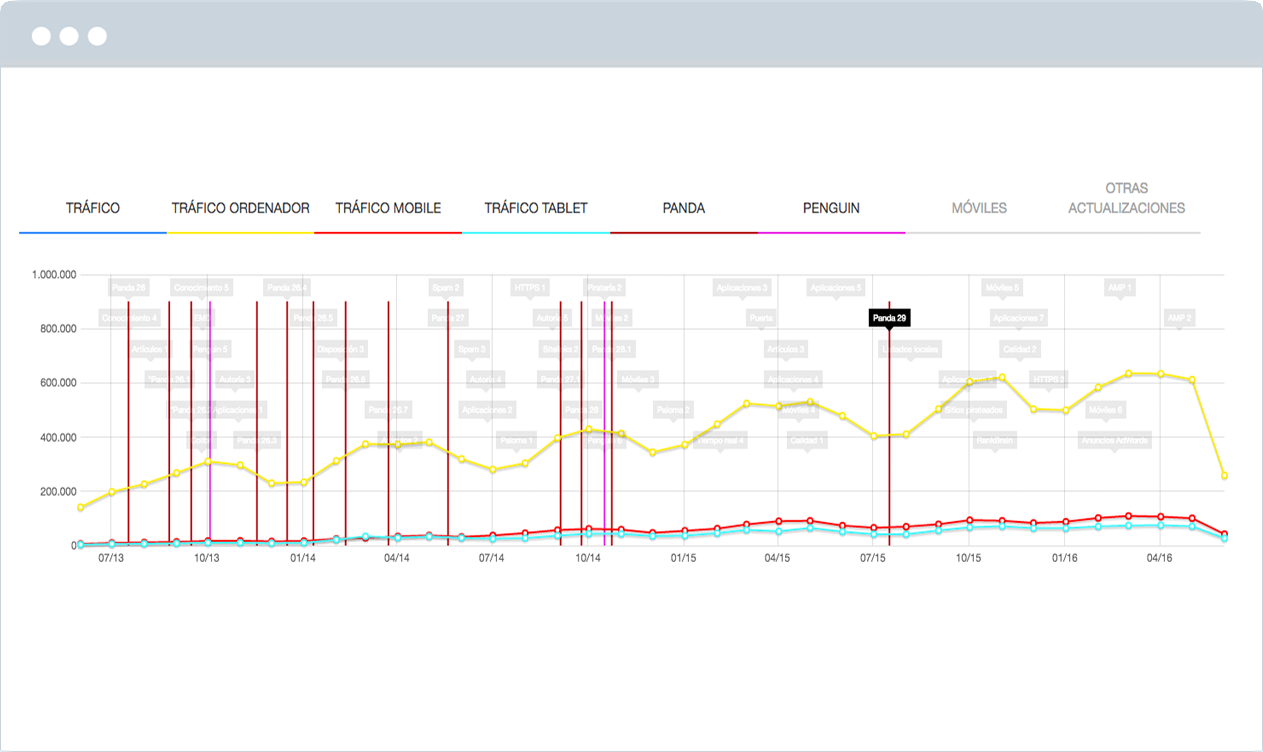
Task: Click the Spam 2 update label
Action: (445, 288)
